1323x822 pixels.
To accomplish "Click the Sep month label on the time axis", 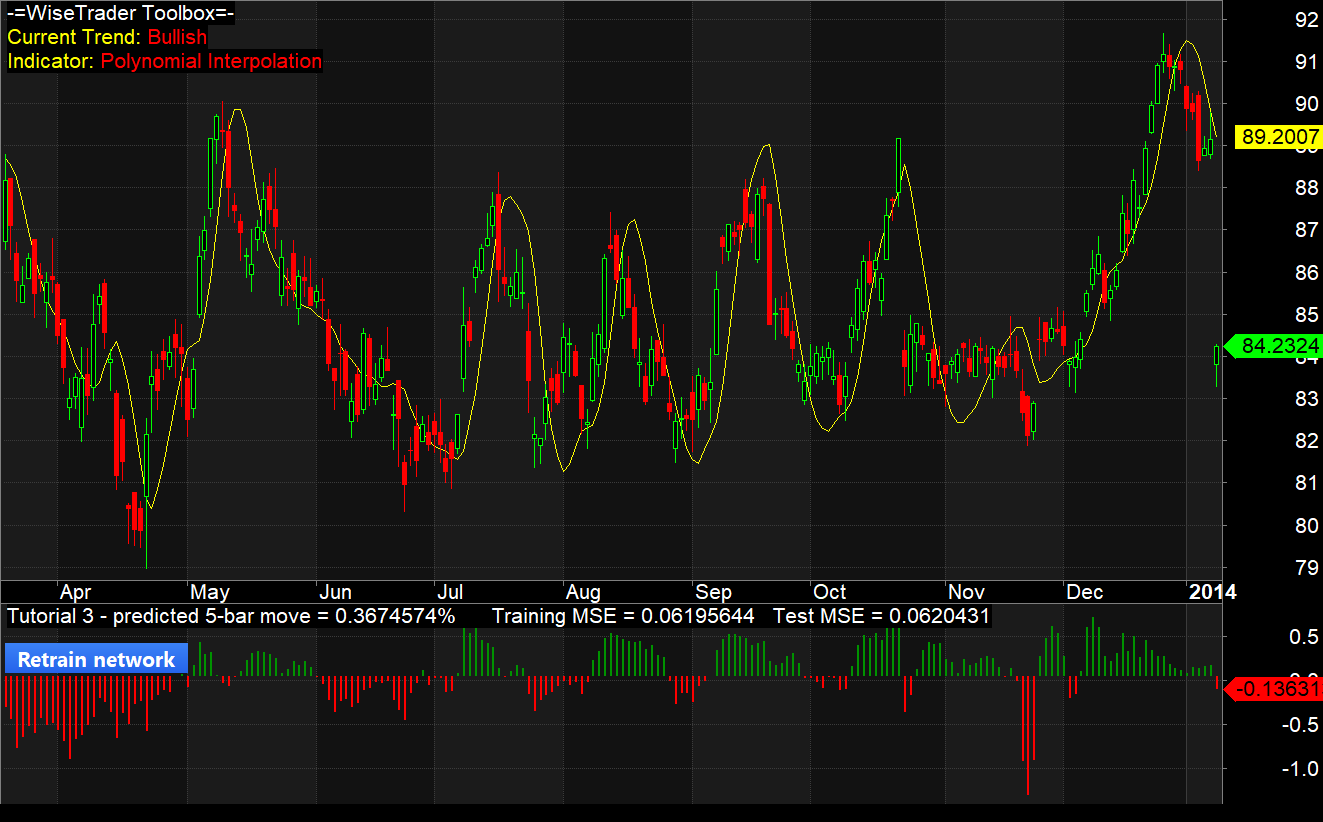I will pyautogui.click(x=713, y=592).
